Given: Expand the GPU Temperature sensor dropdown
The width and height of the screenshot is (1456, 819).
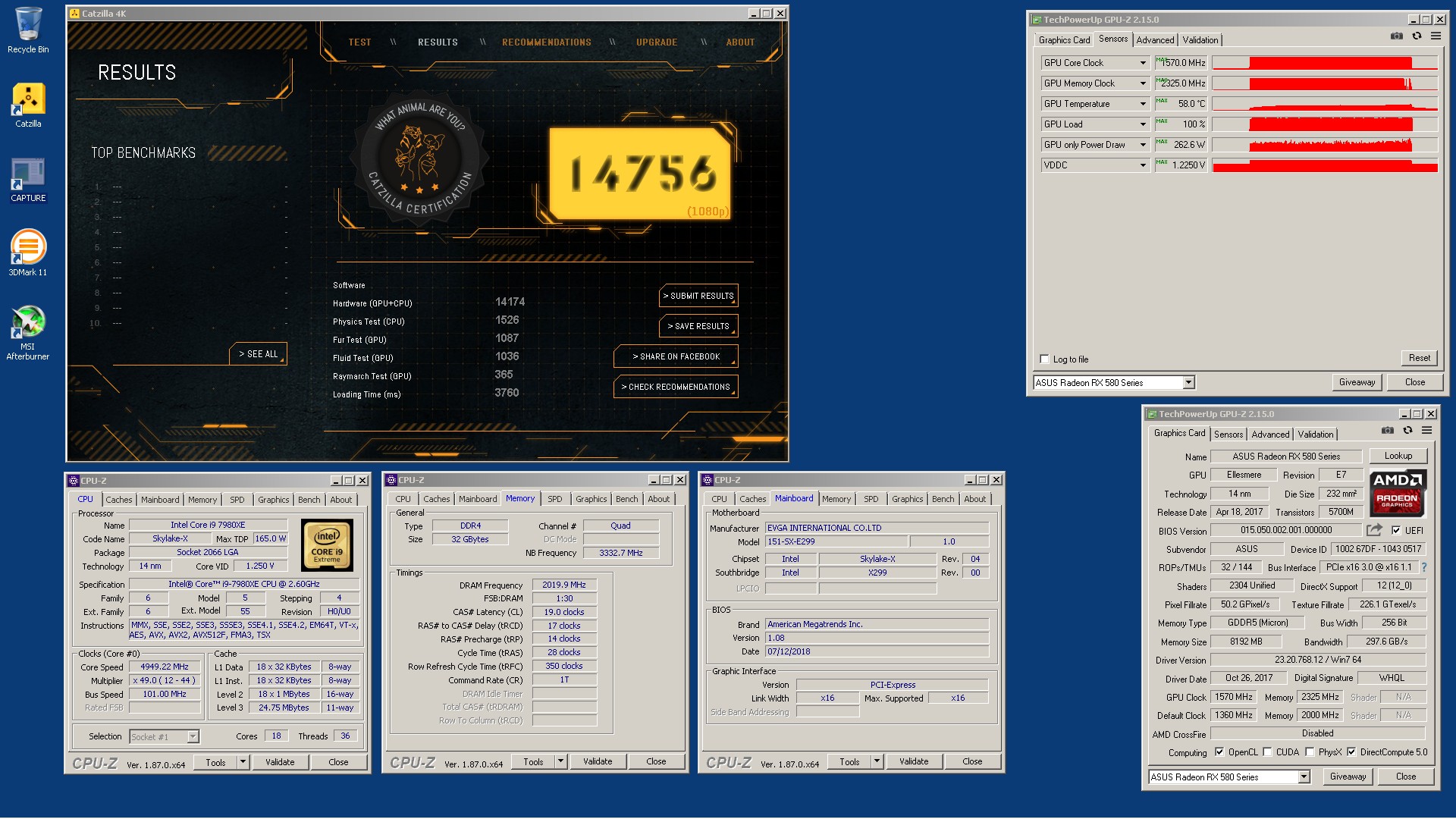Looking at the screenshot, I should click(x=1143, y=104).
